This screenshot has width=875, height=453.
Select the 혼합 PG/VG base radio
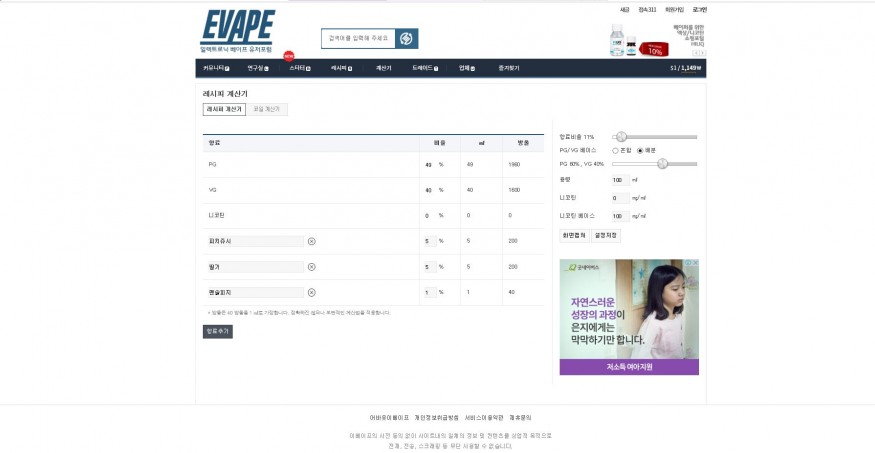616,150
